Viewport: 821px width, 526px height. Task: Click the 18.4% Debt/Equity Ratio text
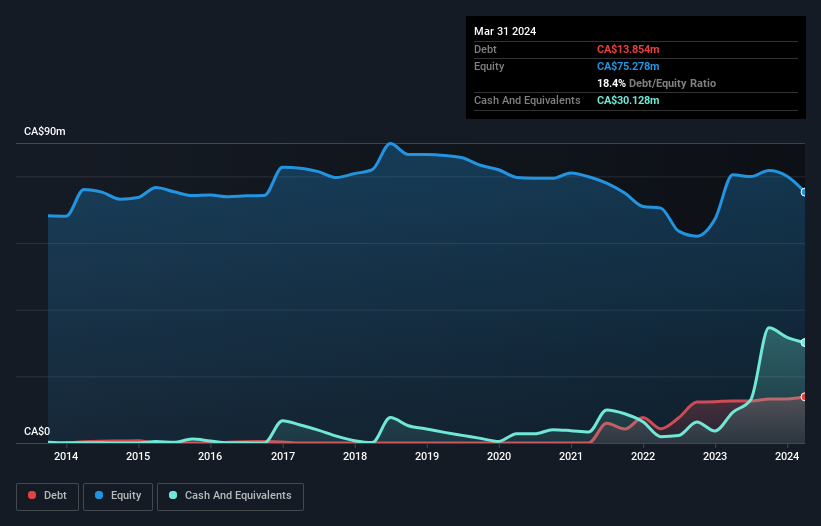(x=656, y=83)
